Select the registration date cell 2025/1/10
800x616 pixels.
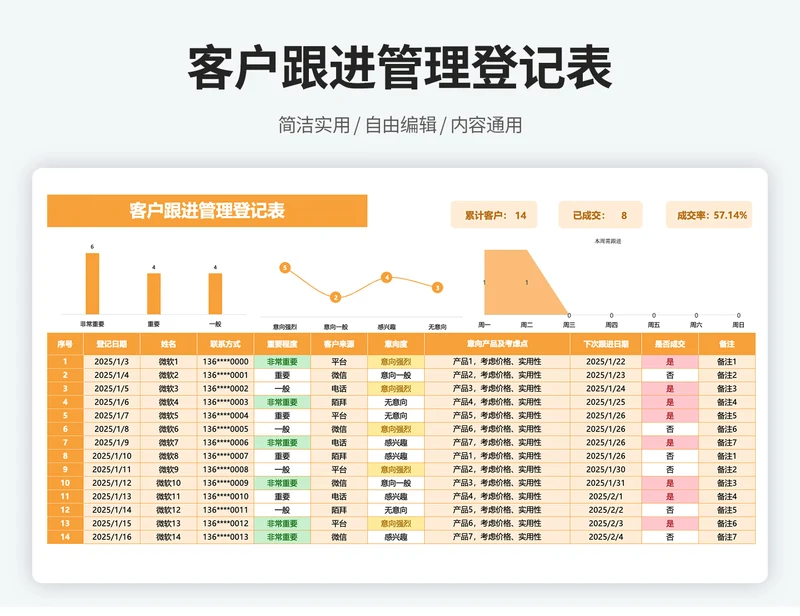(112, 456)
